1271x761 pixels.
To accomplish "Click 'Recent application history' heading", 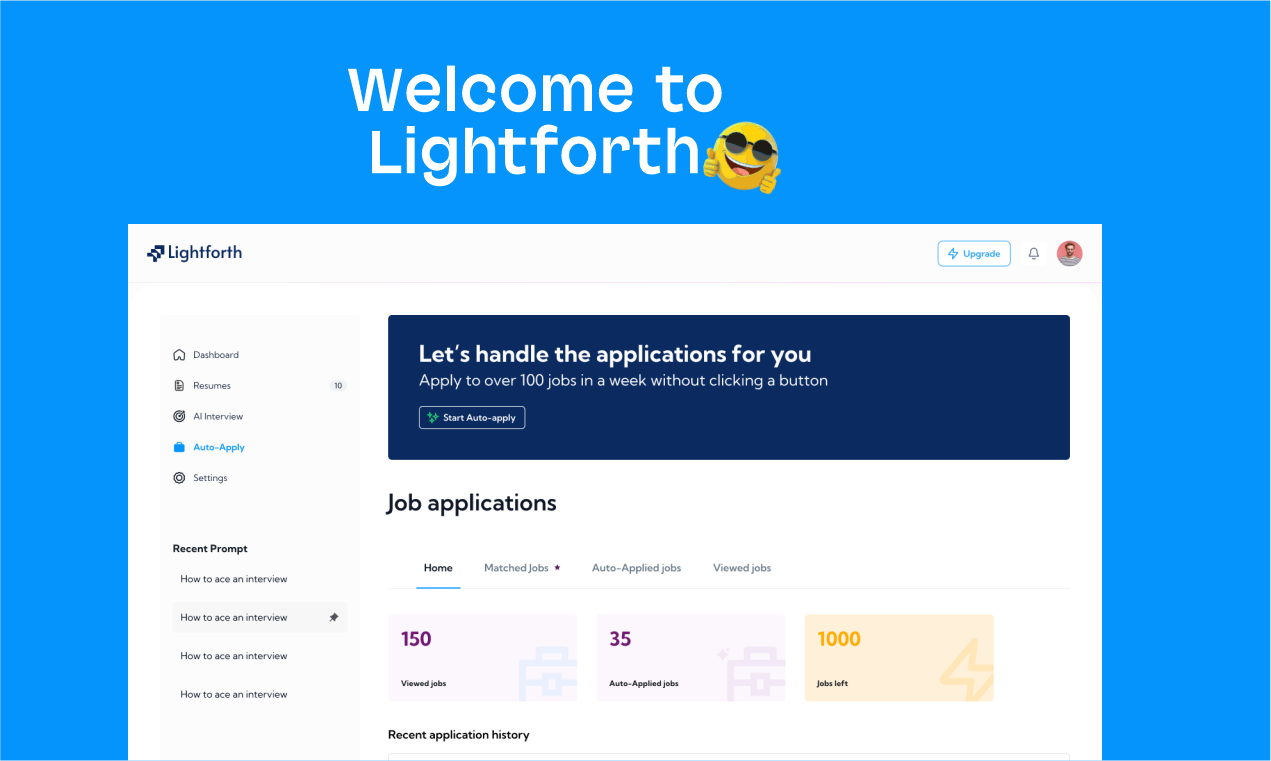I will (x=459, y=735).
